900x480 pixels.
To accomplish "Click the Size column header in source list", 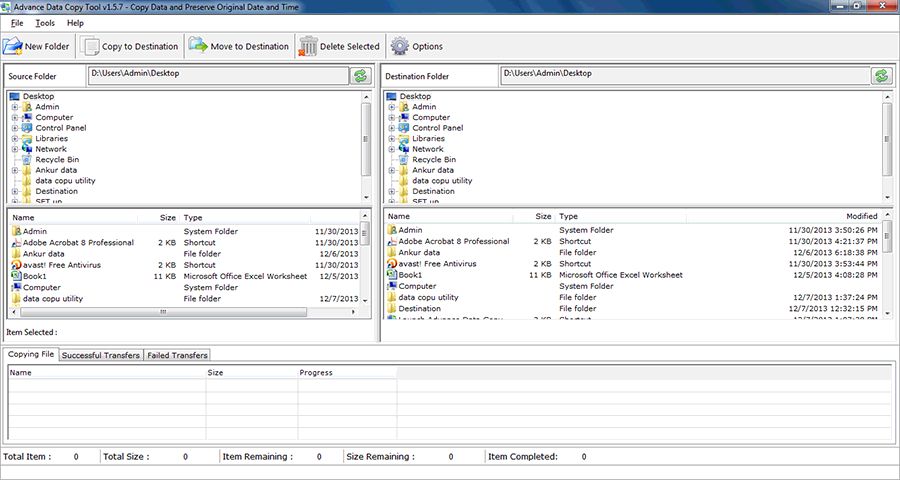I will click(x=167, y=217).
